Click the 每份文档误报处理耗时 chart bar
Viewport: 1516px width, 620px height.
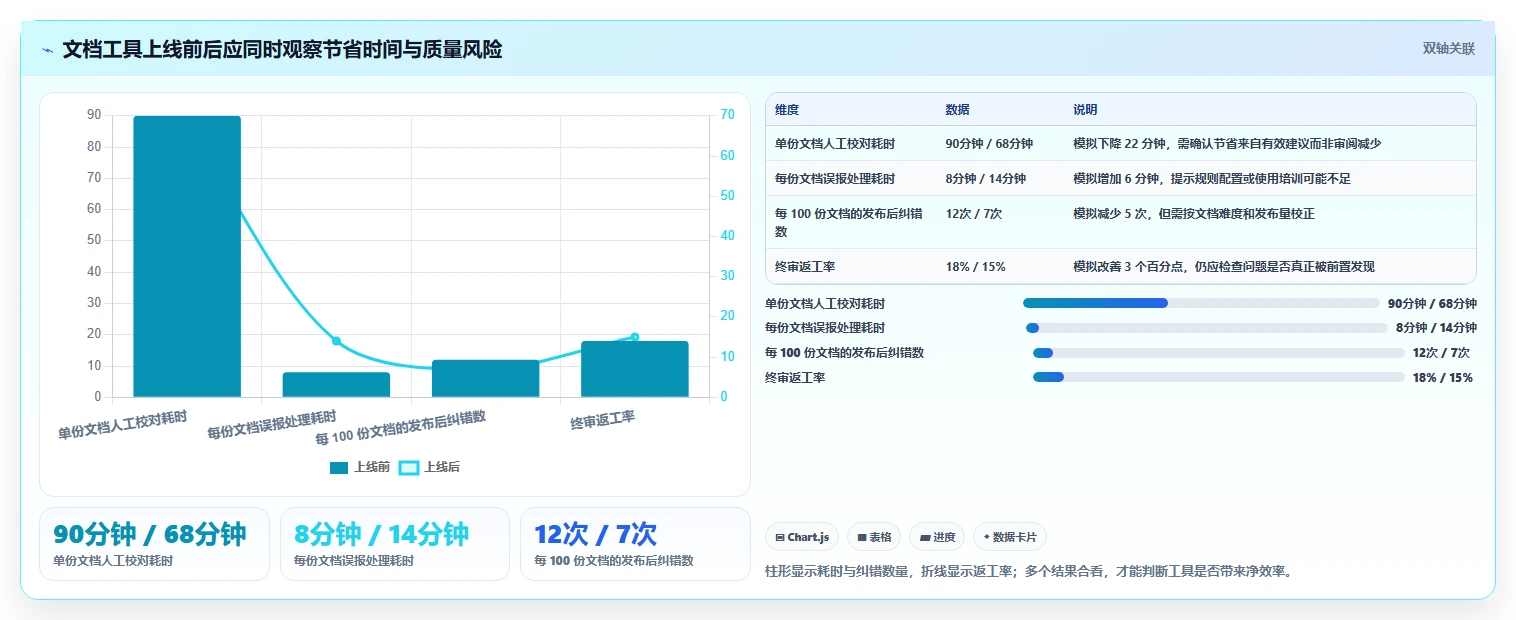pos(336,385)
